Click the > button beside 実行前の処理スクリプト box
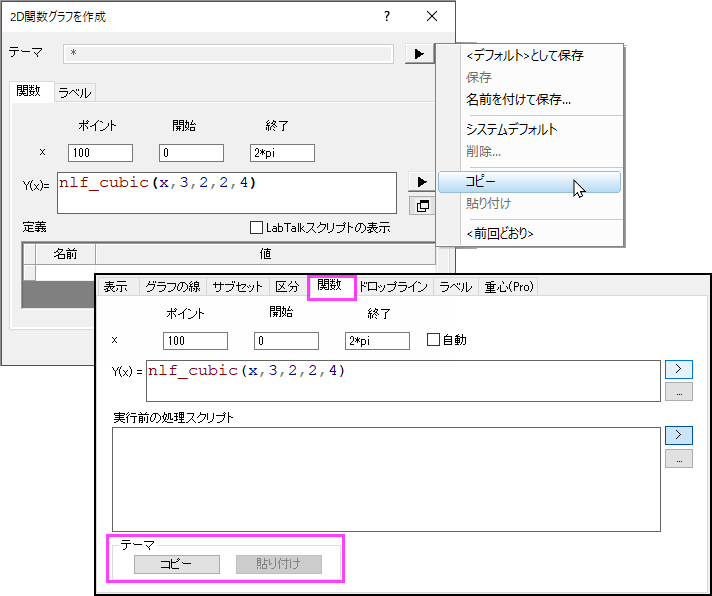The height and width of the screenshot is (596, 712). (678, 435)
